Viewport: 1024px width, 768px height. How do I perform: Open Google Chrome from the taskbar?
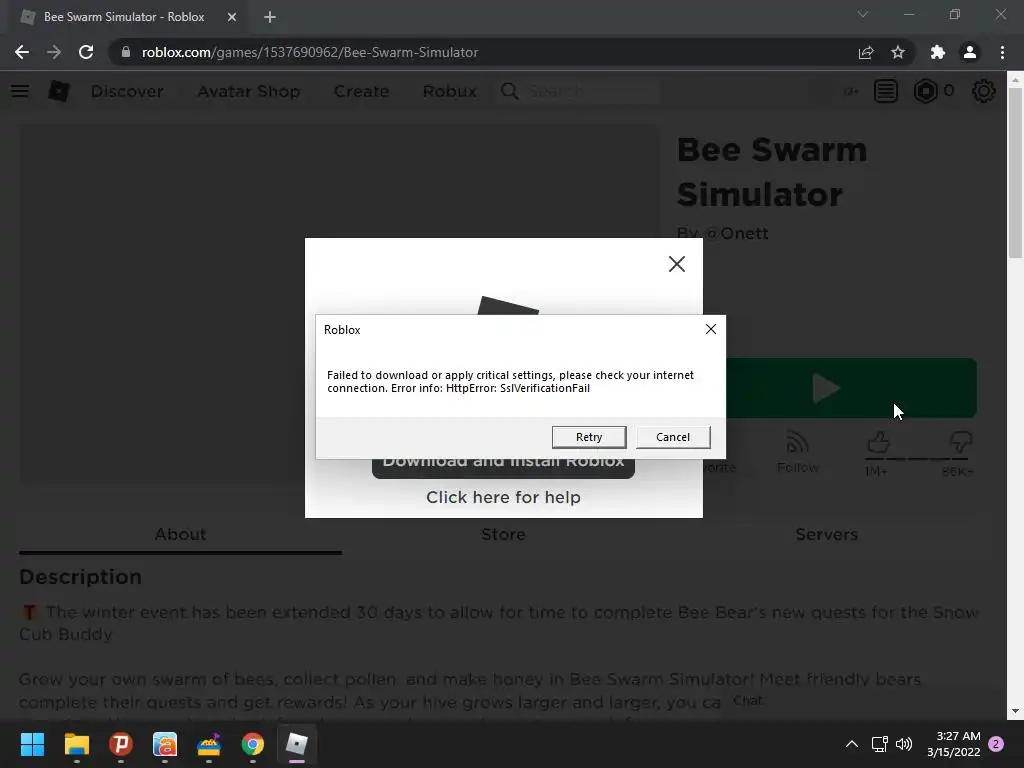coord(253,744)
